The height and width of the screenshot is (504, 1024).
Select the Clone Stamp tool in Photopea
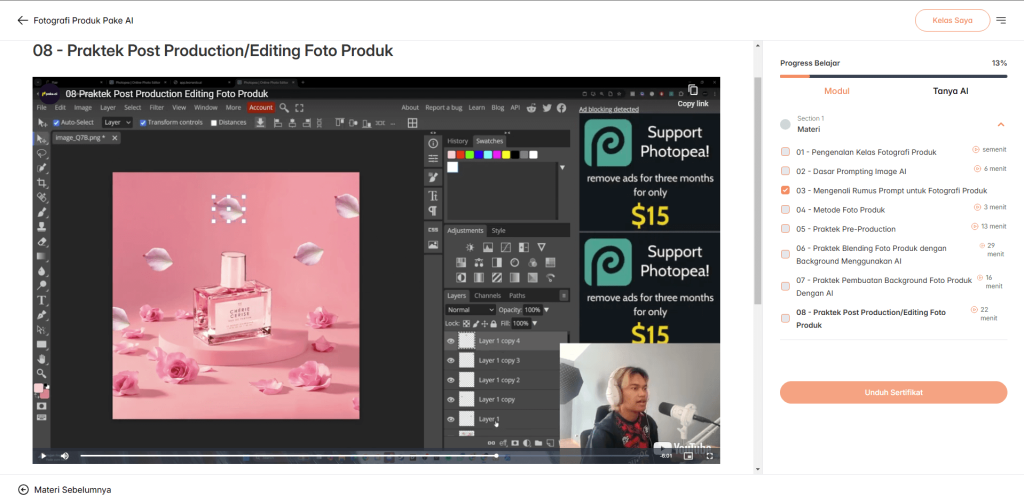[42, 226]
